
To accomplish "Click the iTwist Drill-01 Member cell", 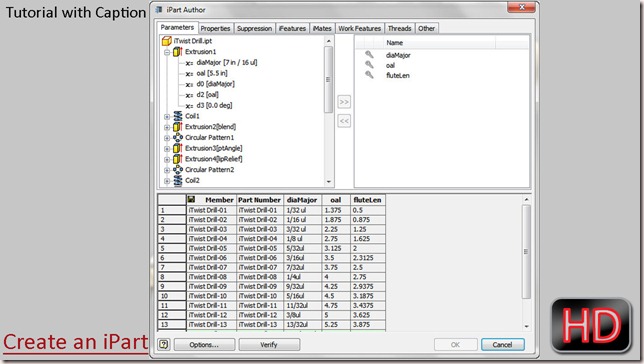I will point(211,210).
